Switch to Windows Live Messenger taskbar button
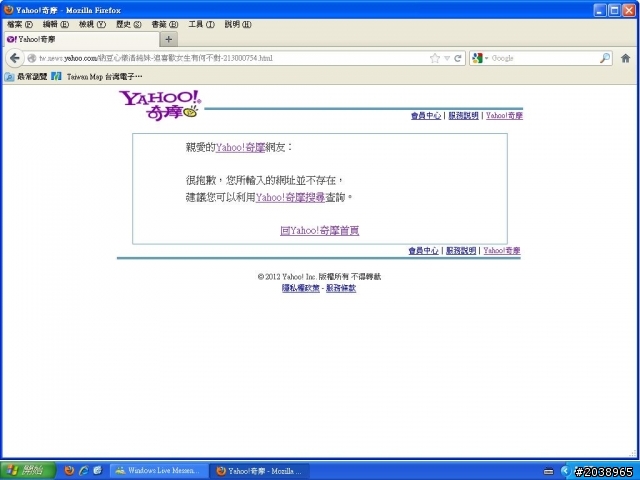Image resolution: width=640 pixels, height=480 pixels. [159, 471]
